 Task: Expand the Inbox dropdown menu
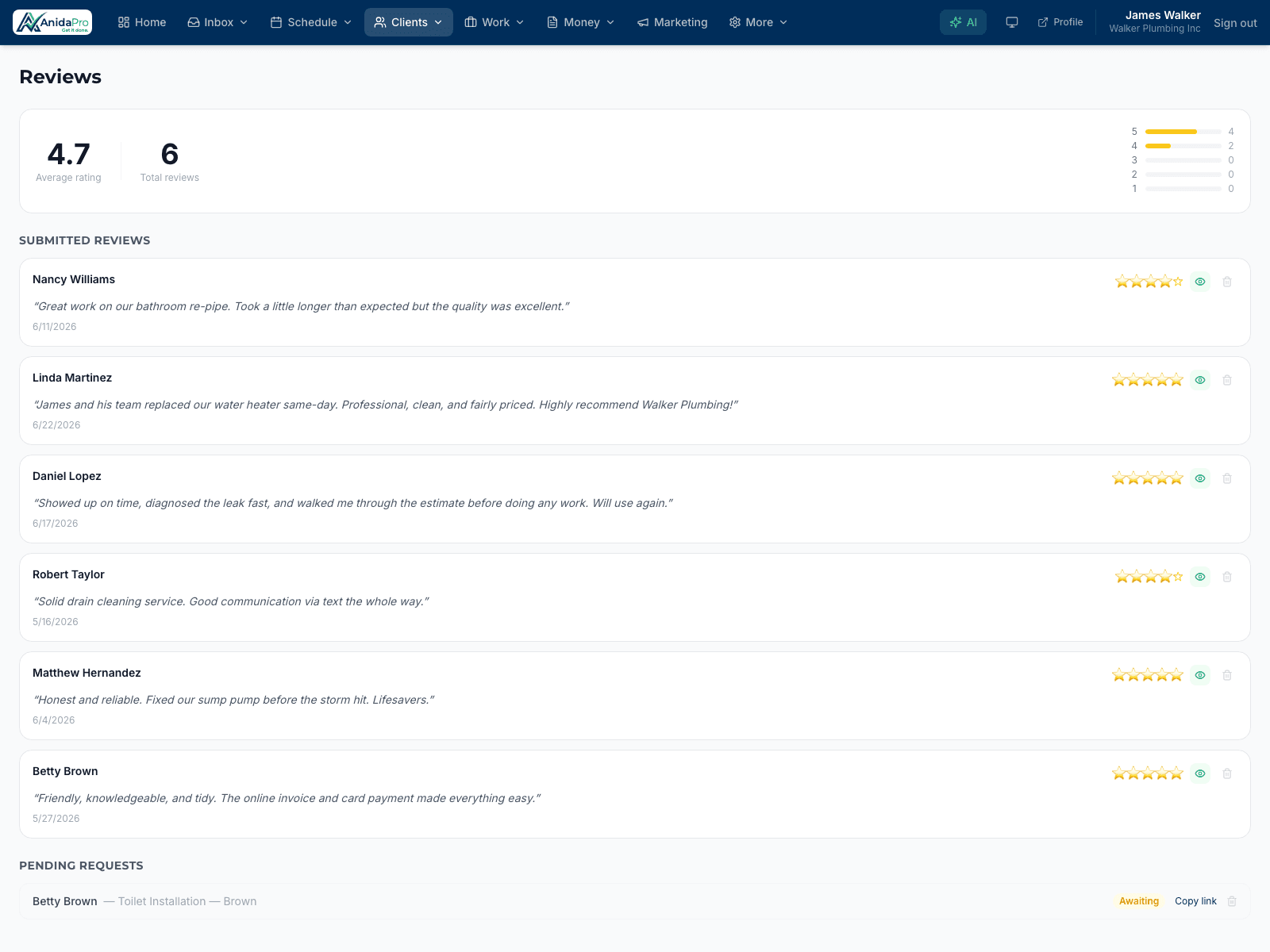217,22
